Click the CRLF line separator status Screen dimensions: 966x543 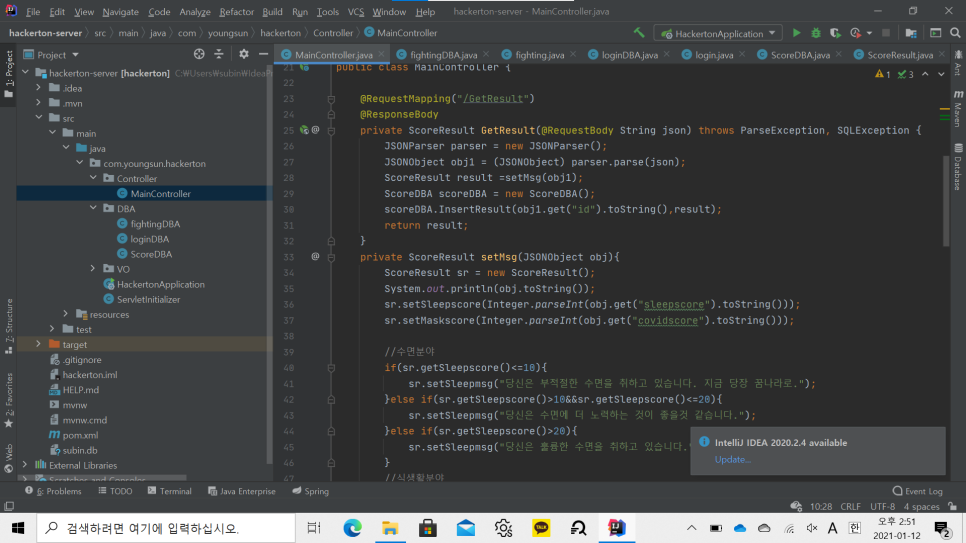tap(850, 507)
